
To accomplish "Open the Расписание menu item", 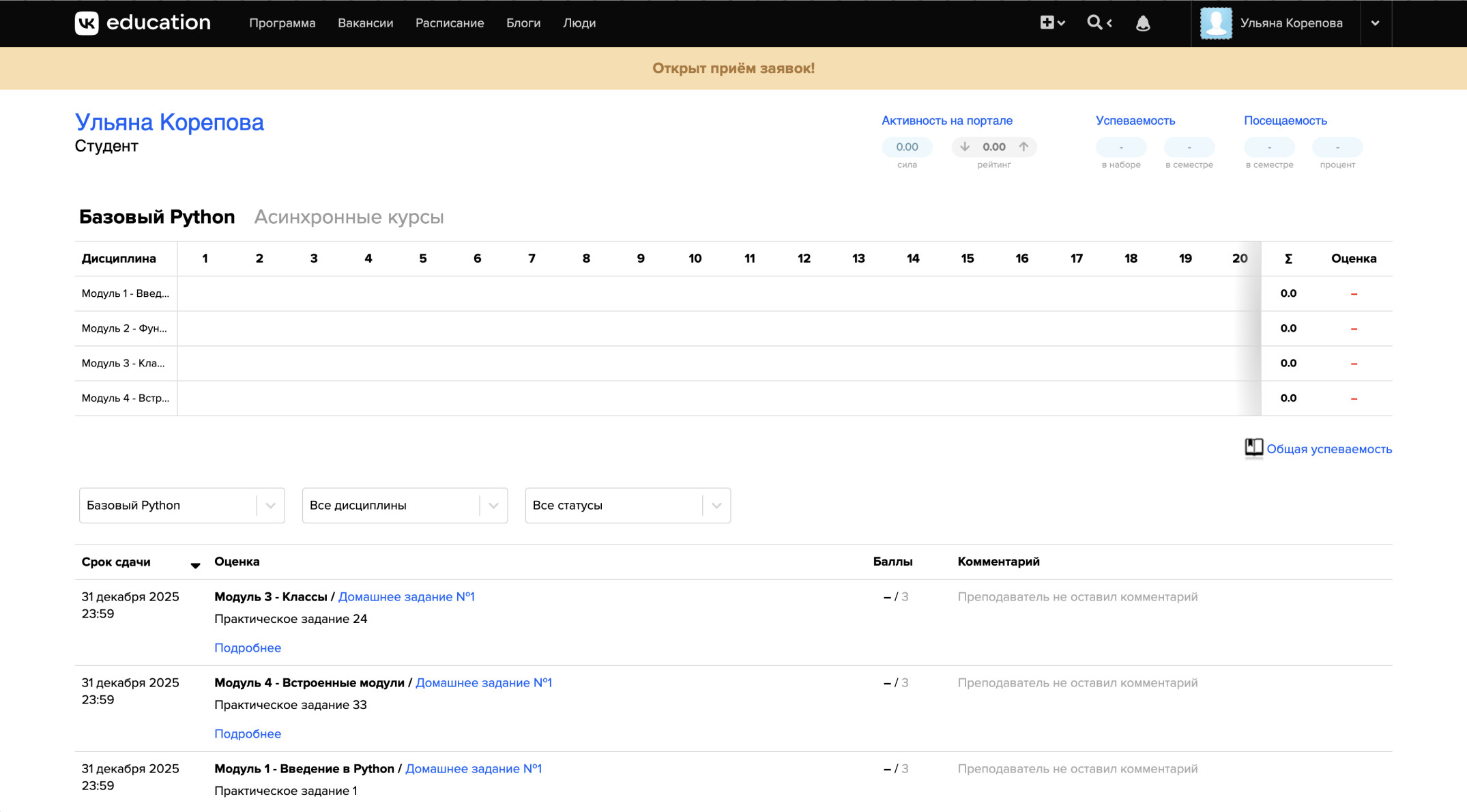I will [450, 23].
